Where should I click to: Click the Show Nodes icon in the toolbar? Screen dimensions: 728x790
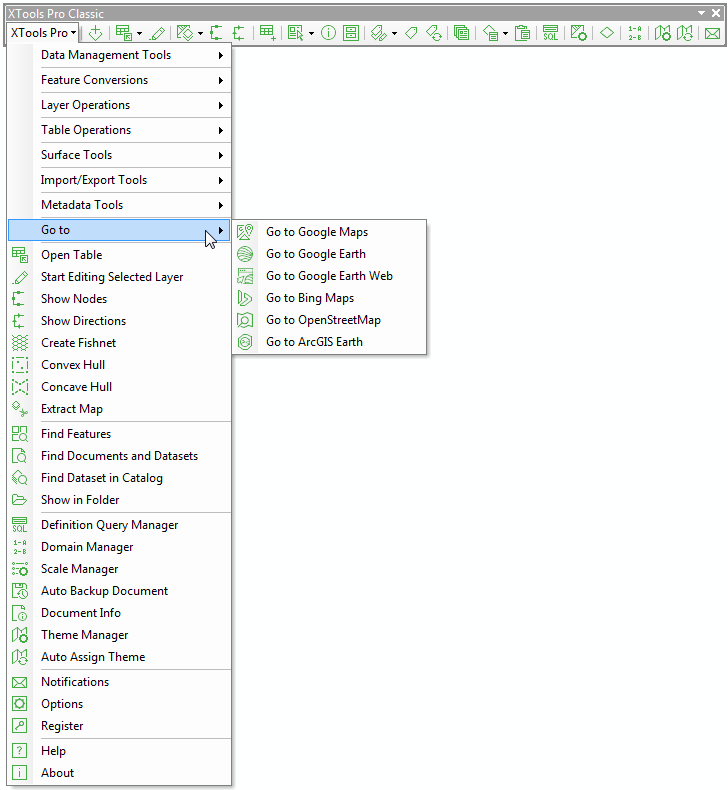coord(216,33)
